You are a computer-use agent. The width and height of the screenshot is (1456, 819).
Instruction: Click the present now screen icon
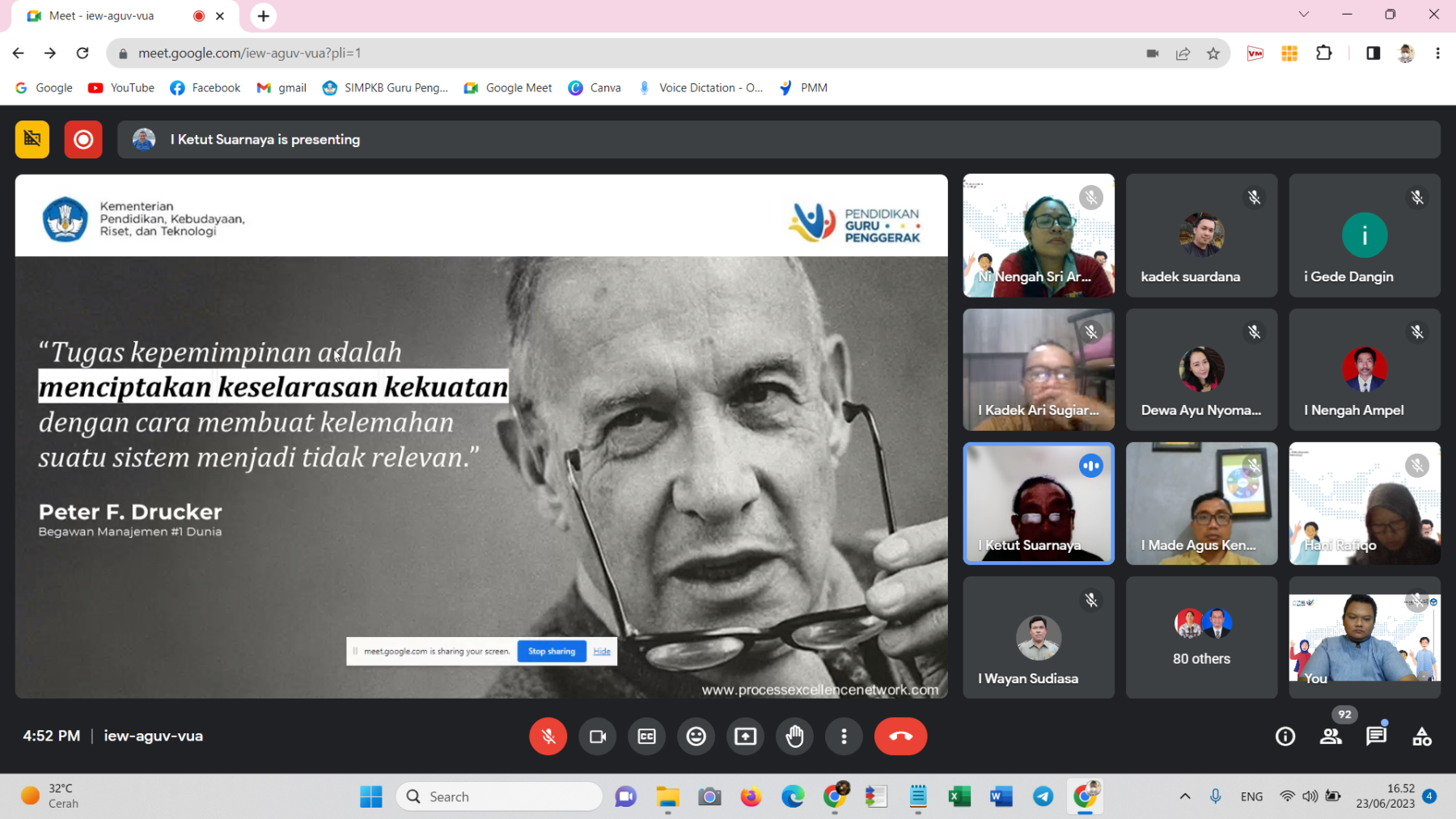(745, 737)
